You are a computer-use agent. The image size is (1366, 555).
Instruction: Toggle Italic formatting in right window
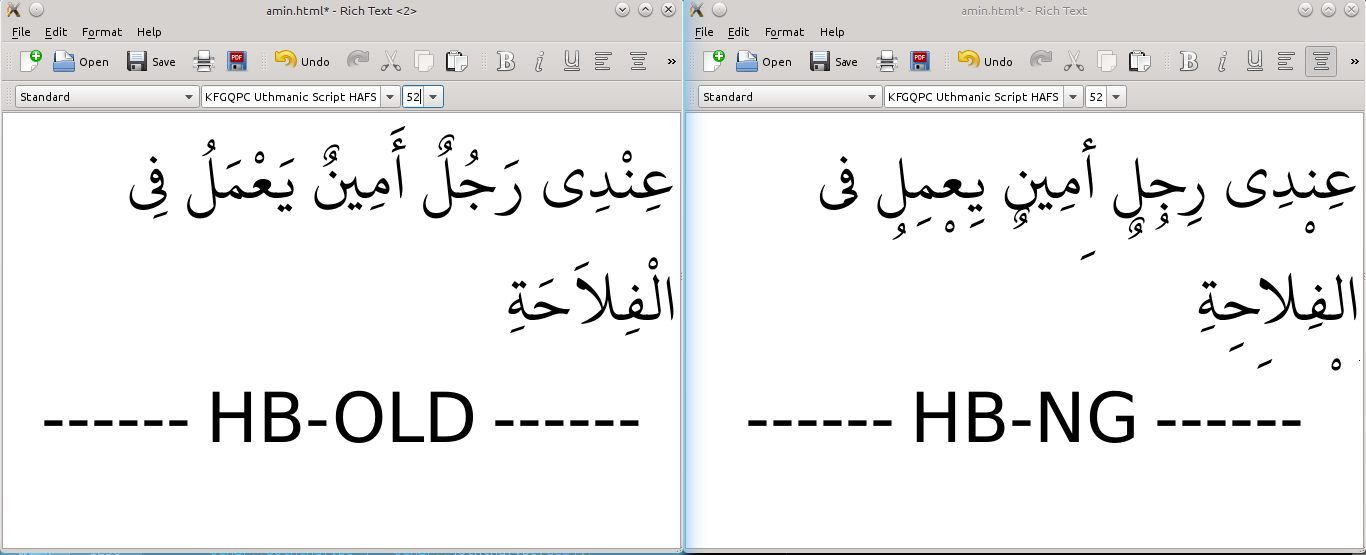coord(1222,61)
